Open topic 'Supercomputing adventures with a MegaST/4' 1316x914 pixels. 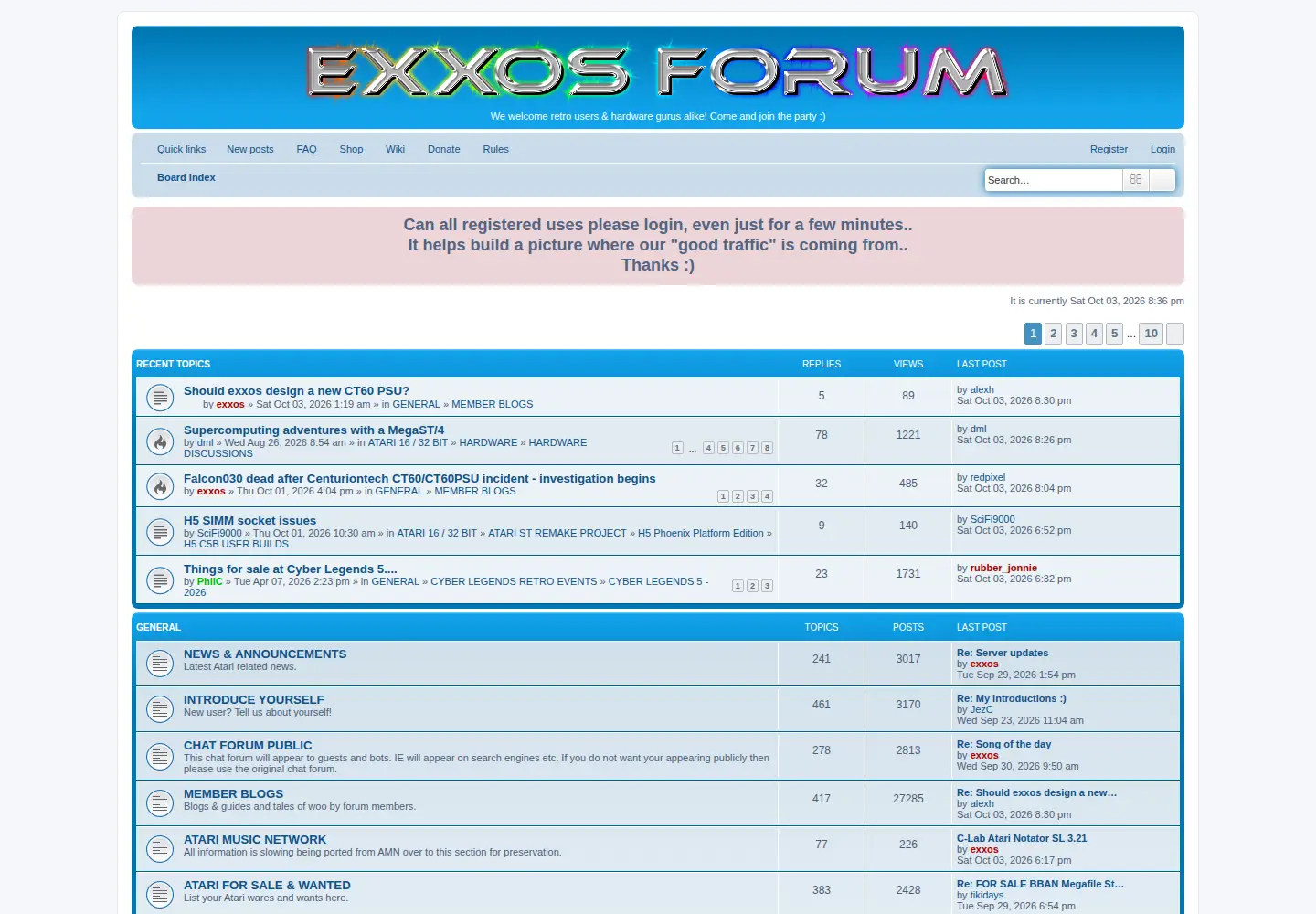point(313,430)
